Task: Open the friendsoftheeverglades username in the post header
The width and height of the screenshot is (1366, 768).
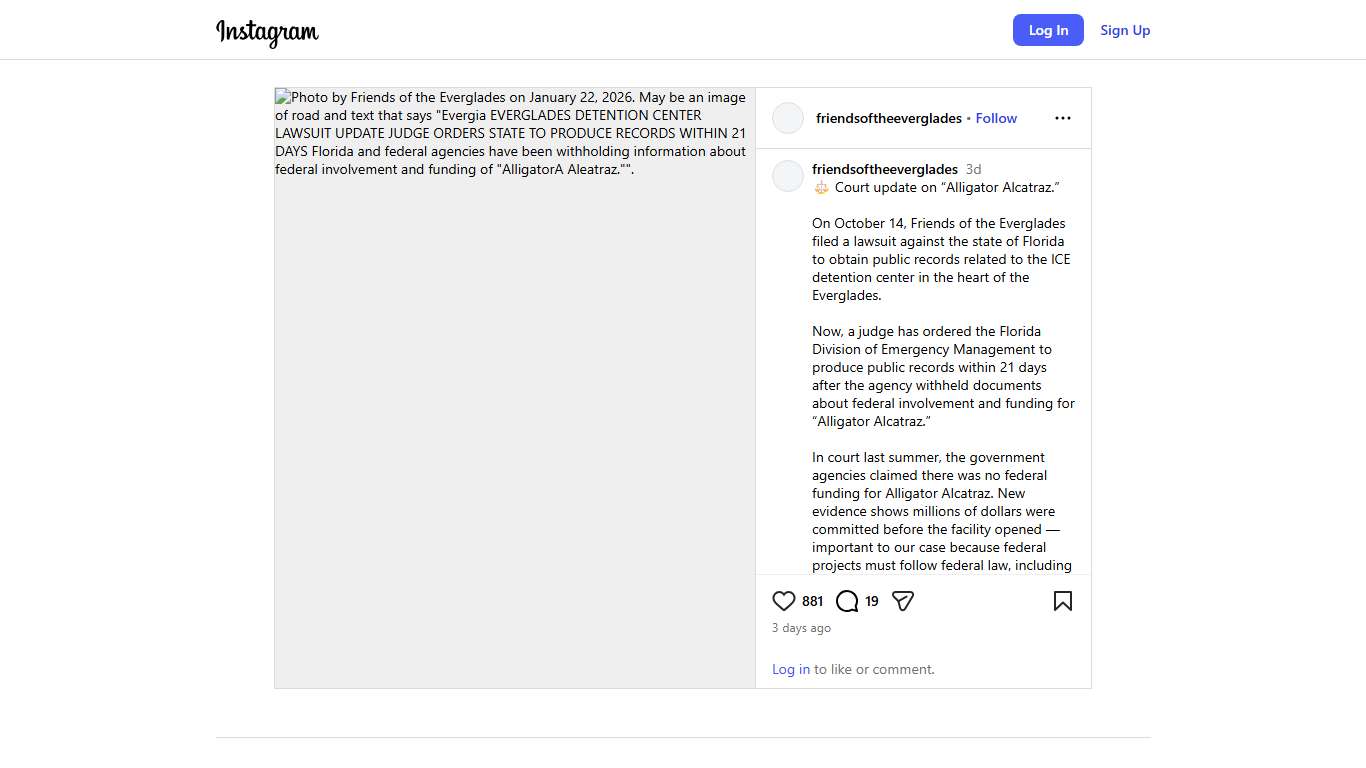Action: [888, 118]
